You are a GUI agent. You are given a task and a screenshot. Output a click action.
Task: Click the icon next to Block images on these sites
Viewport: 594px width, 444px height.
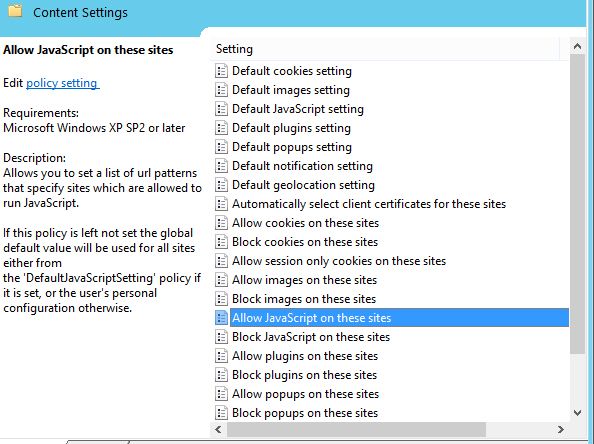221,299
